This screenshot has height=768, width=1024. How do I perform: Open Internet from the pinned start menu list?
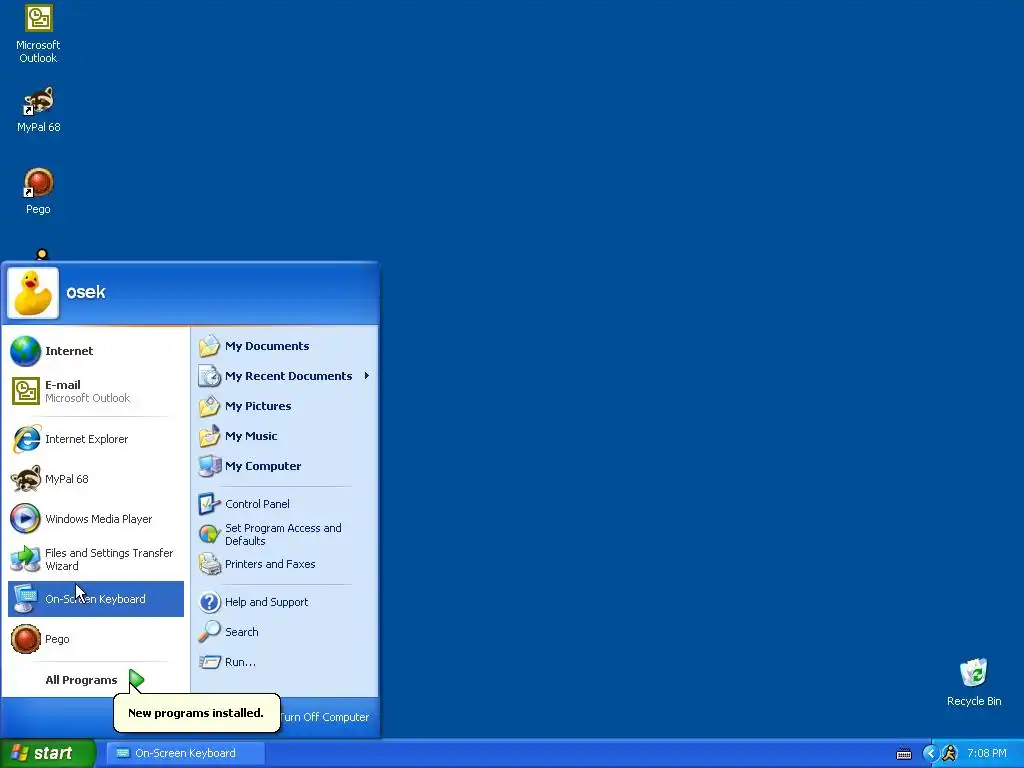point(96,351)
